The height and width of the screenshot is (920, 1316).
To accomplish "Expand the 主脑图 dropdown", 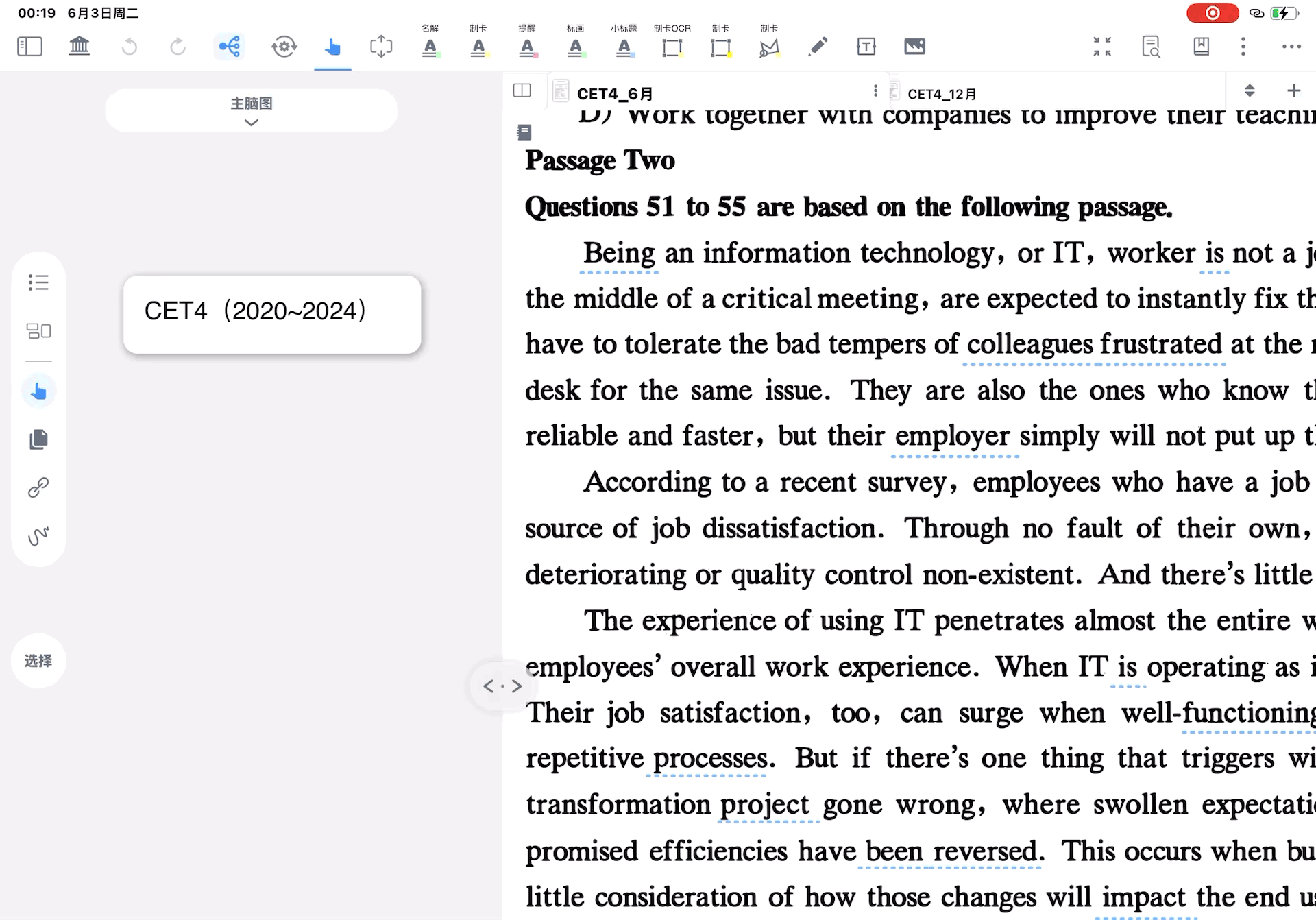I will point(252,110).
